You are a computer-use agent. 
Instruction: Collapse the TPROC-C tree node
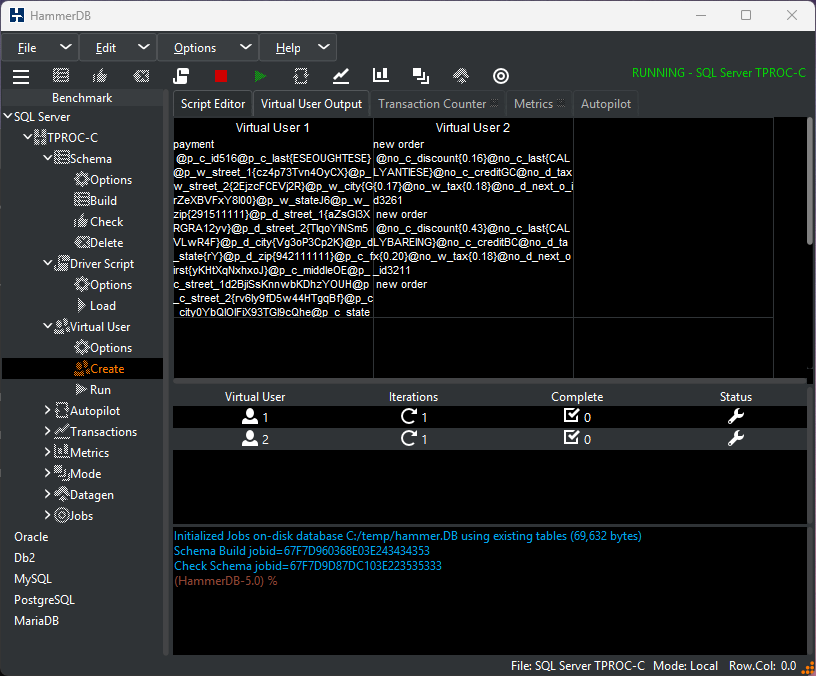coord(28,137)
